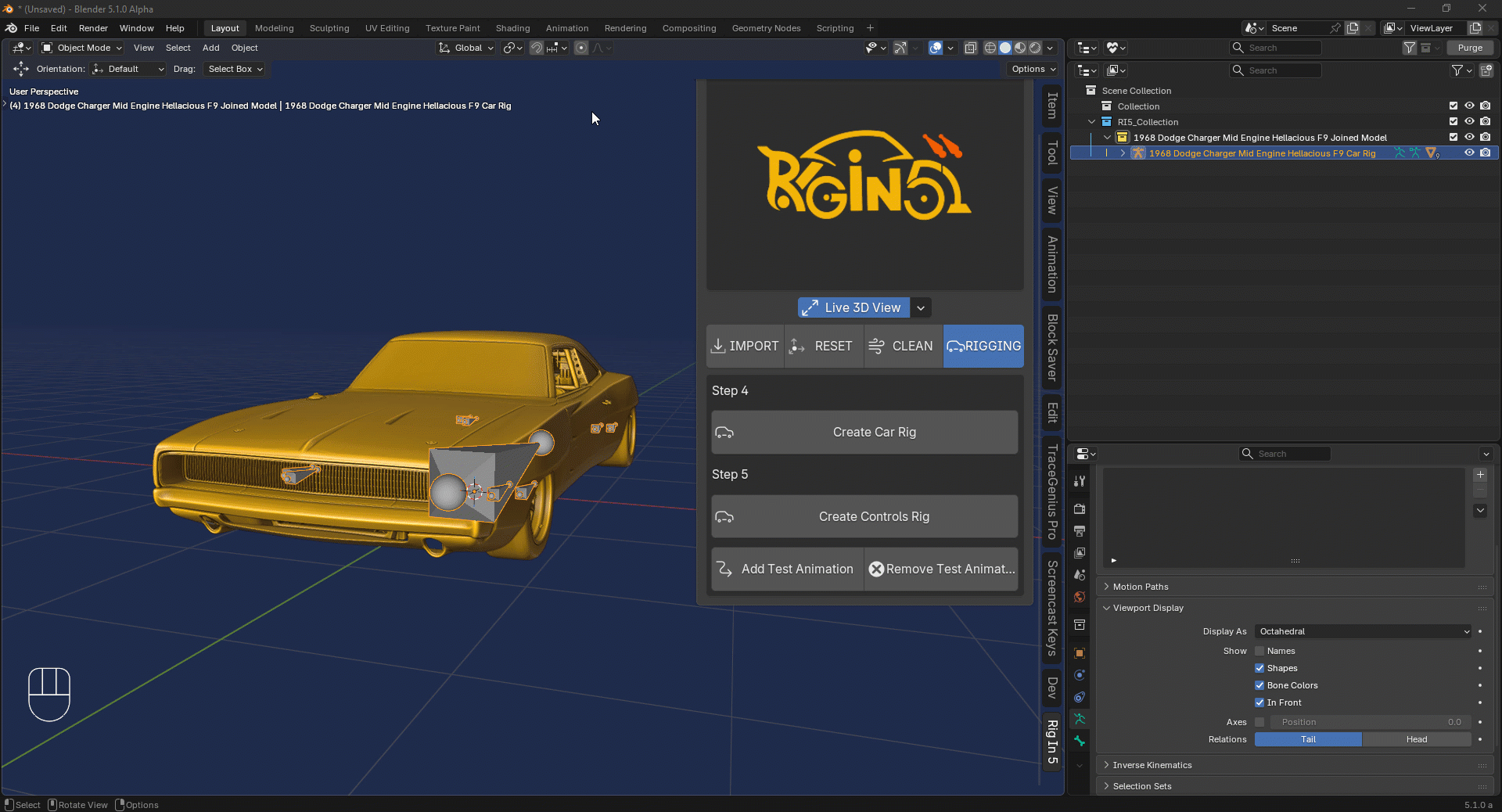
Task: Toggle X-Ray display in viewport header
Action: click(971, 48)
